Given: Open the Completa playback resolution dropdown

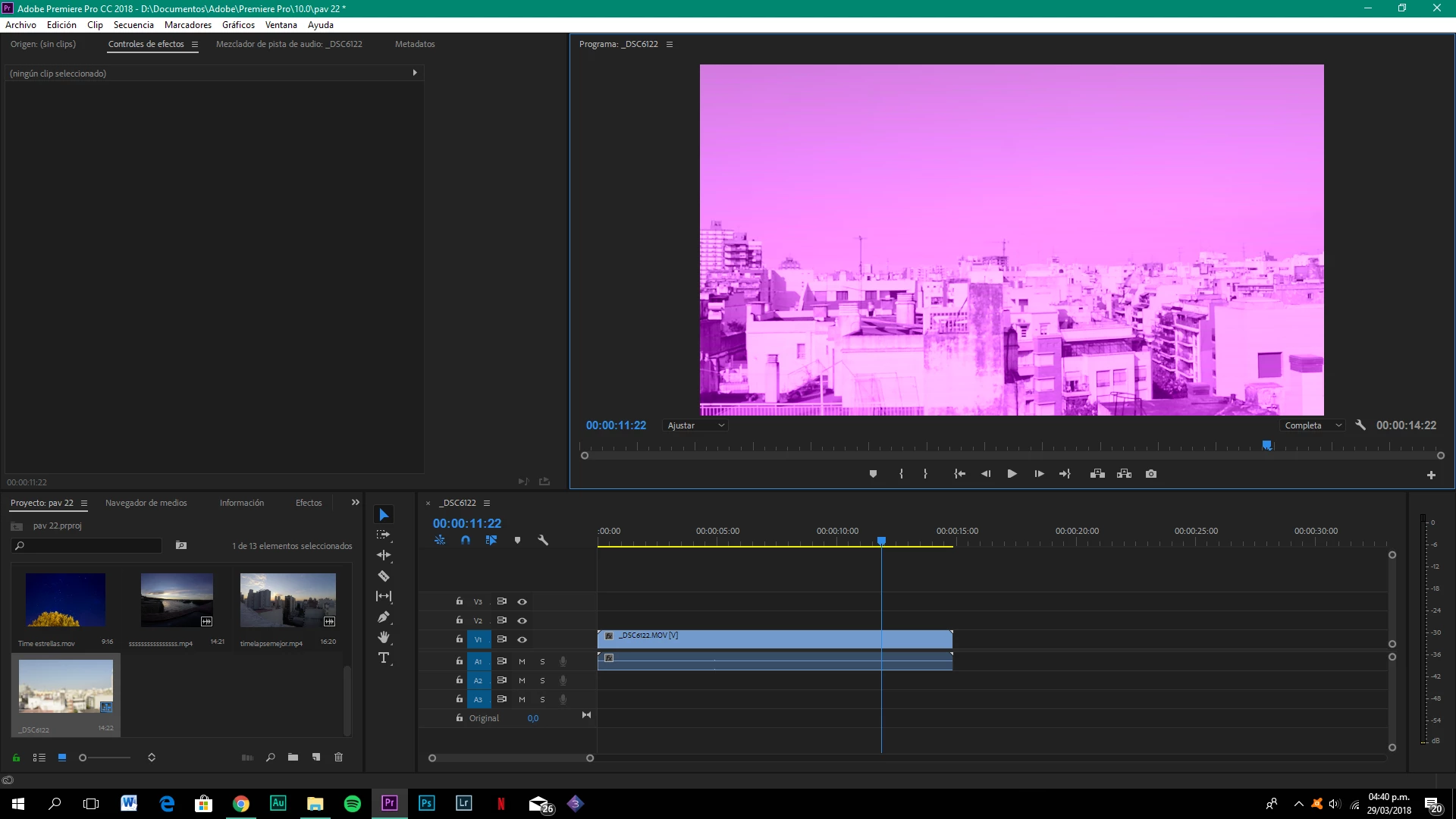Looking at the screenshot, I should point(1313,425).
